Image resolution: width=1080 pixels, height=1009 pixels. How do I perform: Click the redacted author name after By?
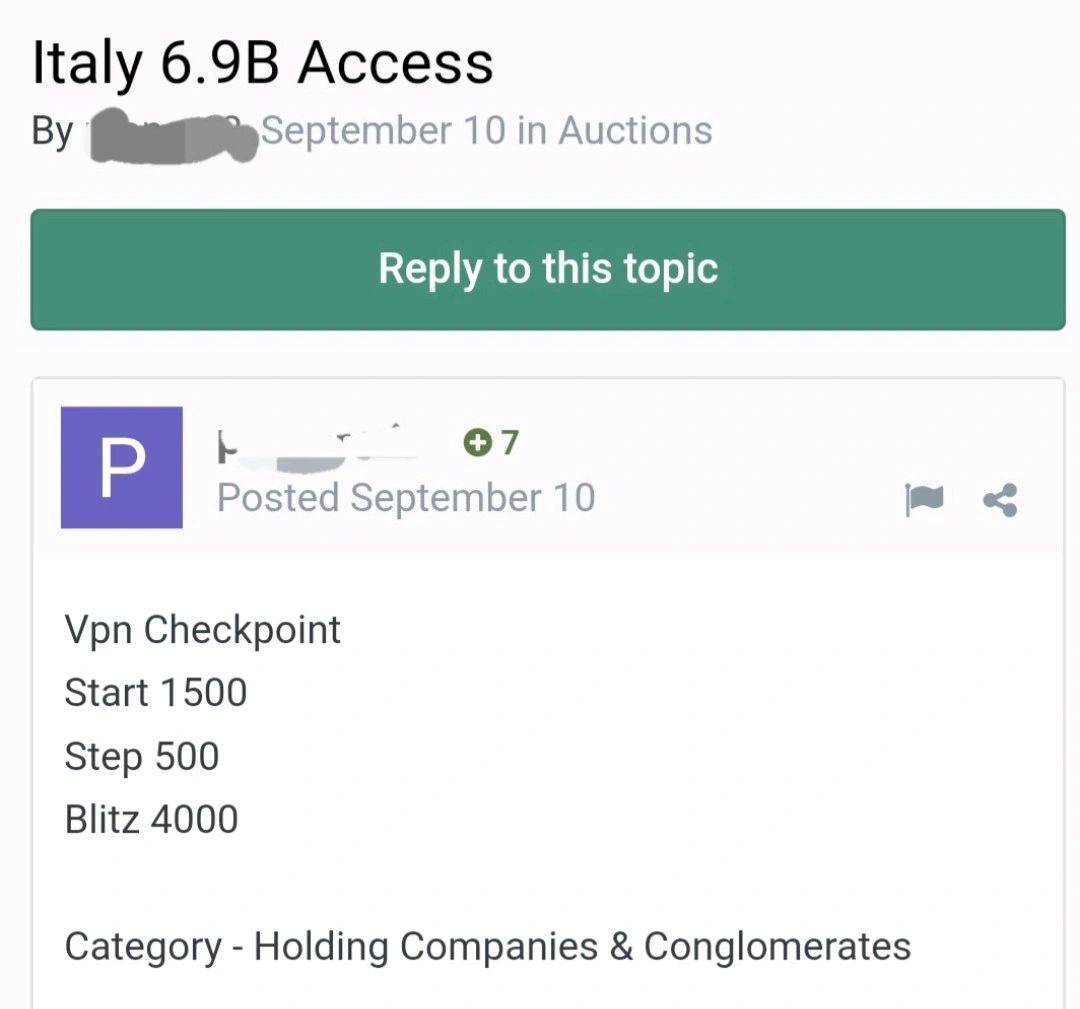pos(170,133)
